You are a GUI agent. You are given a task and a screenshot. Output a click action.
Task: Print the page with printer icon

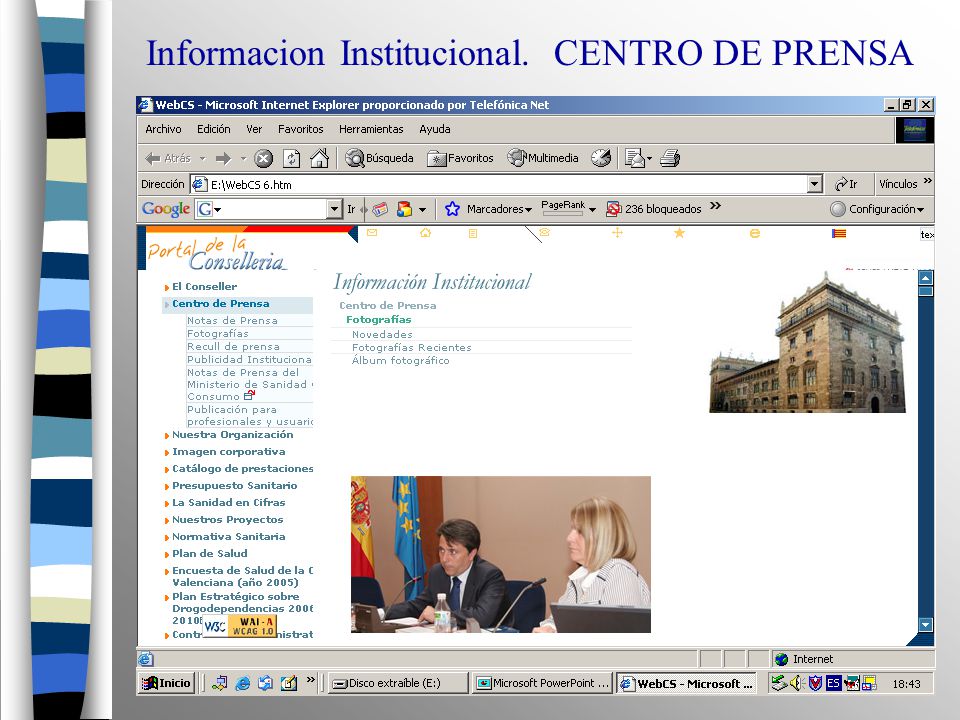click(670, 159)
